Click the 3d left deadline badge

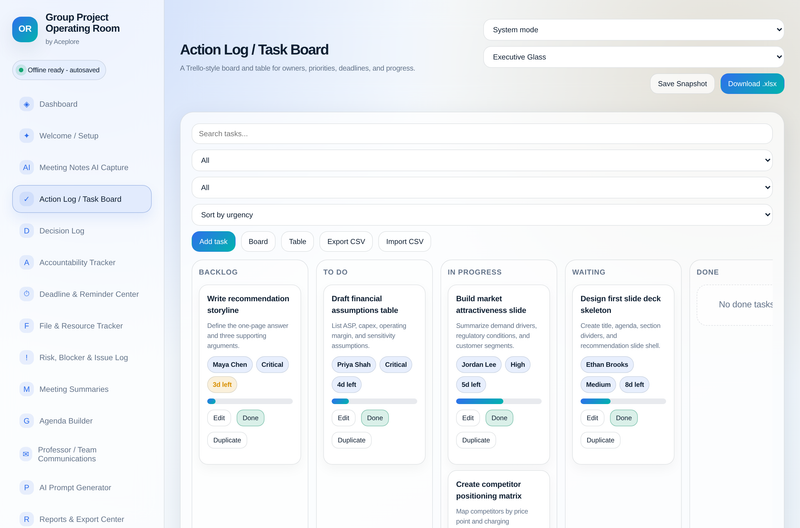click(x=222, y=385)
